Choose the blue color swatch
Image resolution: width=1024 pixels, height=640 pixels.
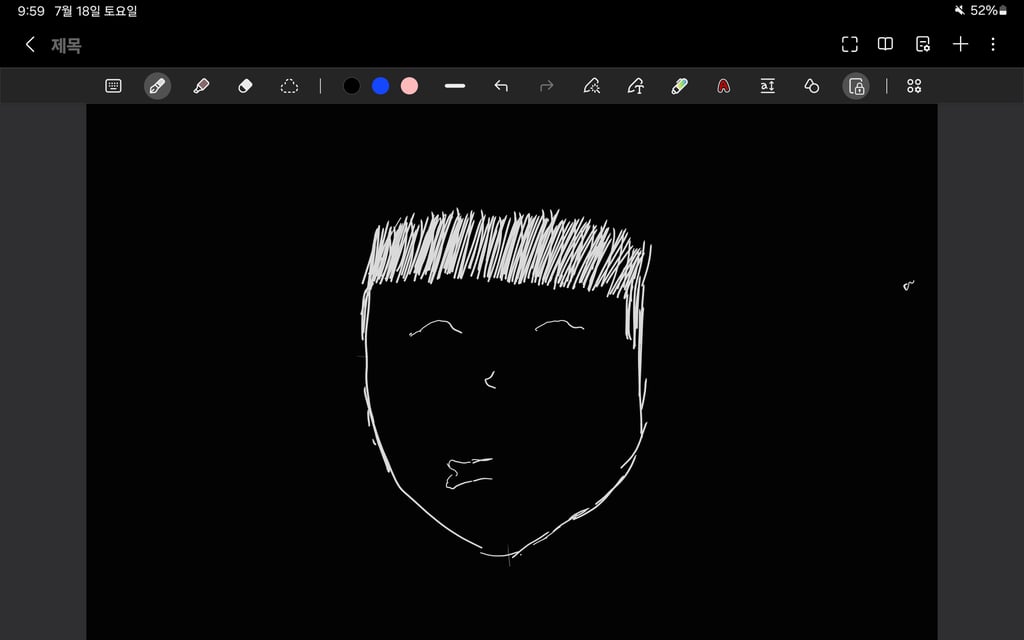point(380,86)
